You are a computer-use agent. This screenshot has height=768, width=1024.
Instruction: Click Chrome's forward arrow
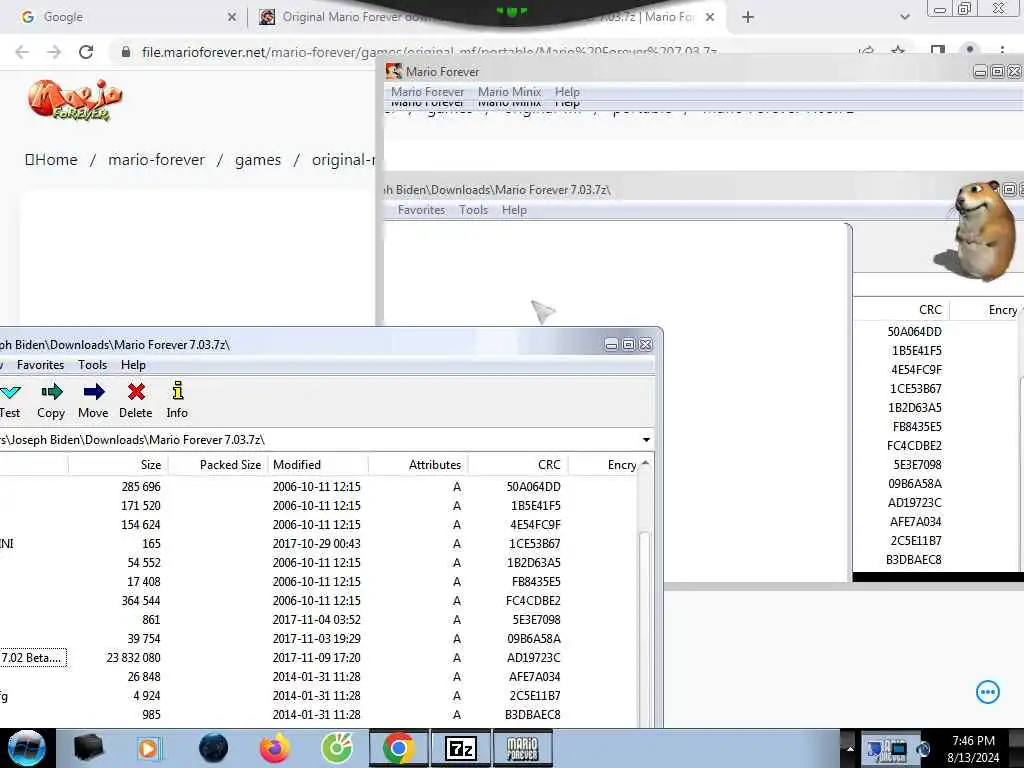coord(54,52)
